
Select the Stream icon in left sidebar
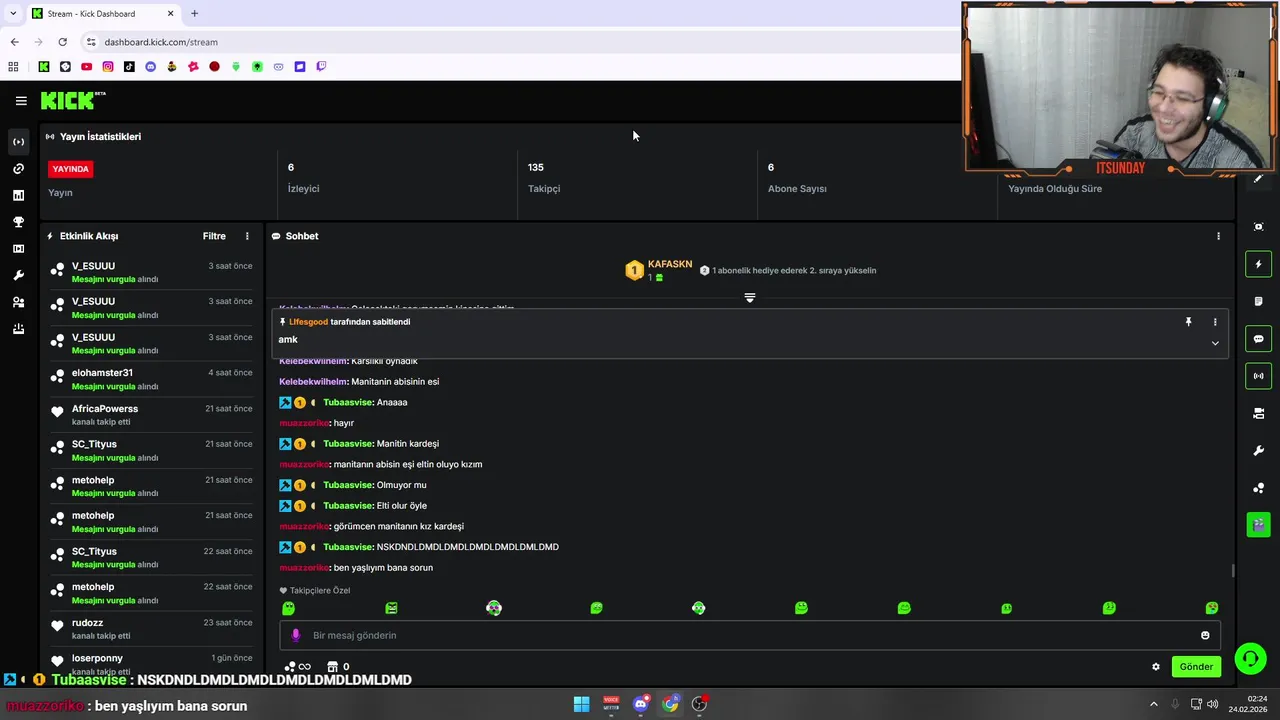click(x=18, y=142)
